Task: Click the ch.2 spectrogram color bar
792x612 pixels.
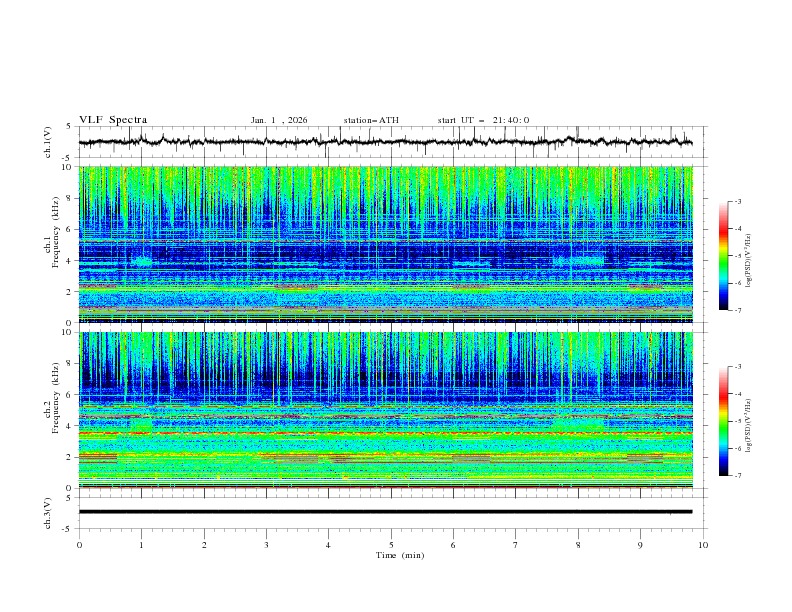Action: tap(724, 421)
